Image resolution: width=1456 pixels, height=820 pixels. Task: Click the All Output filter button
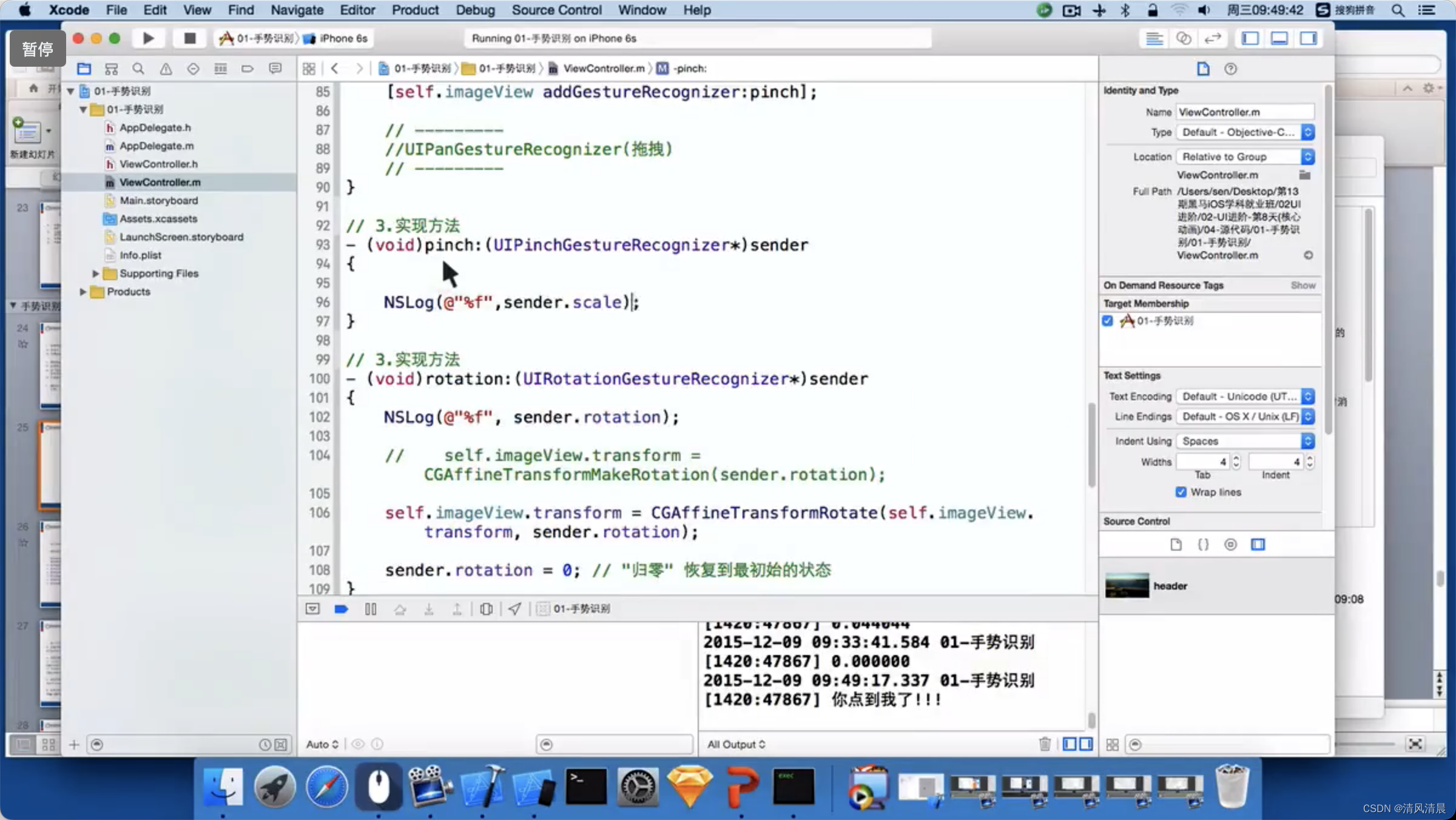(735, 744)
